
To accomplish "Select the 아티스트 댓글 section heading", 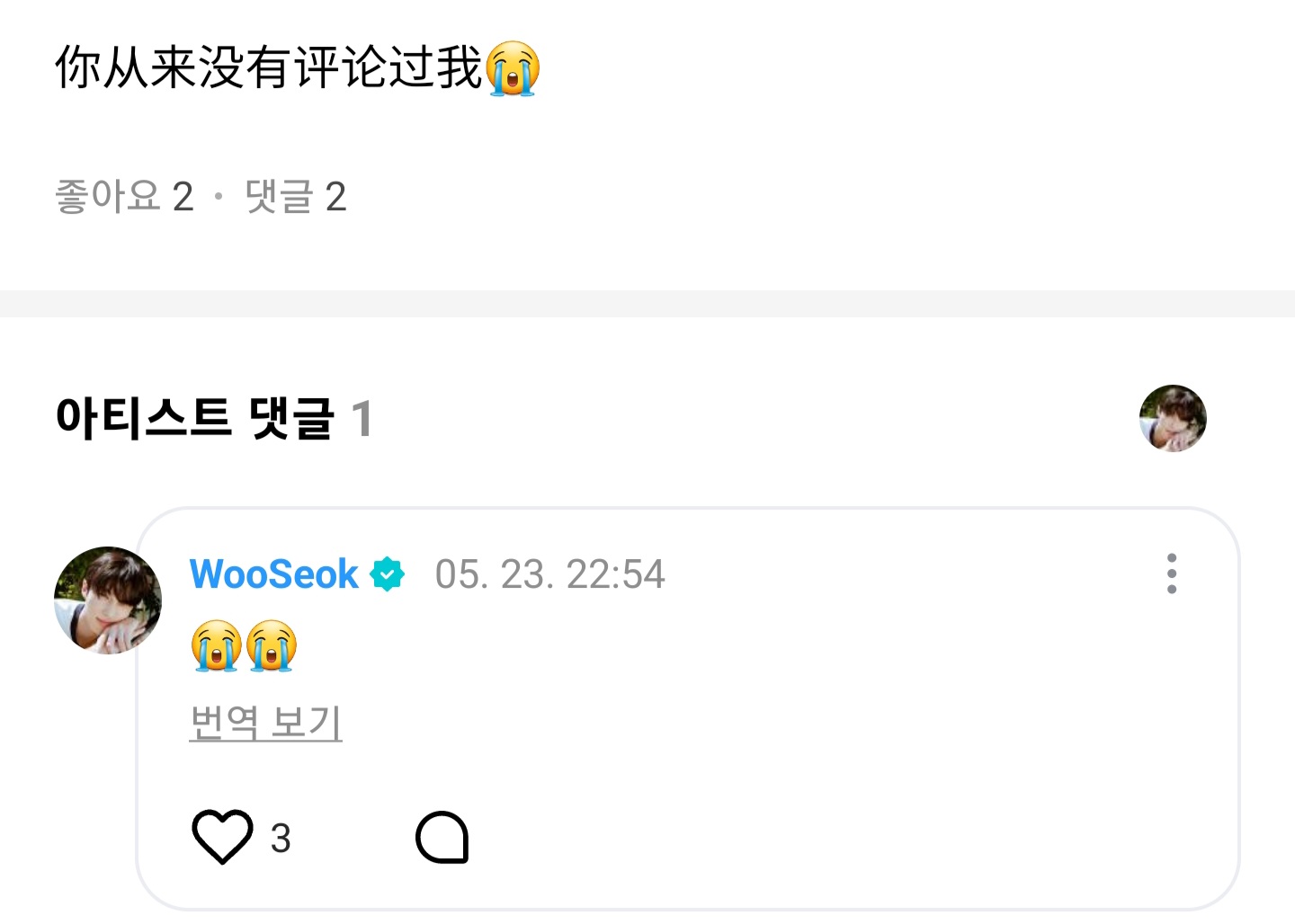I will click(x=194, y=419).
